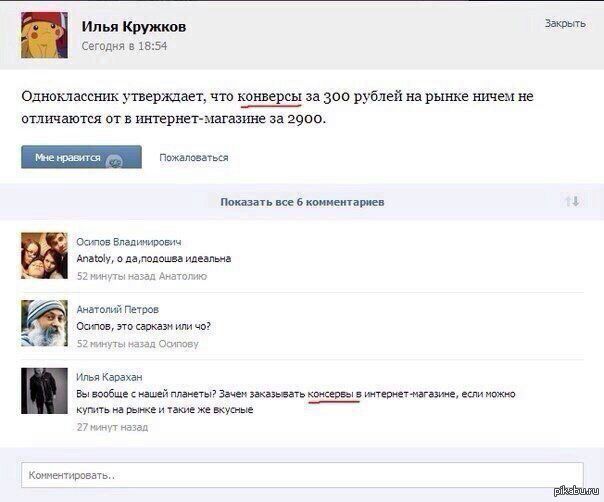
Task: Visit the Анатолий Петров commenter name link
Action: point(117,309)
